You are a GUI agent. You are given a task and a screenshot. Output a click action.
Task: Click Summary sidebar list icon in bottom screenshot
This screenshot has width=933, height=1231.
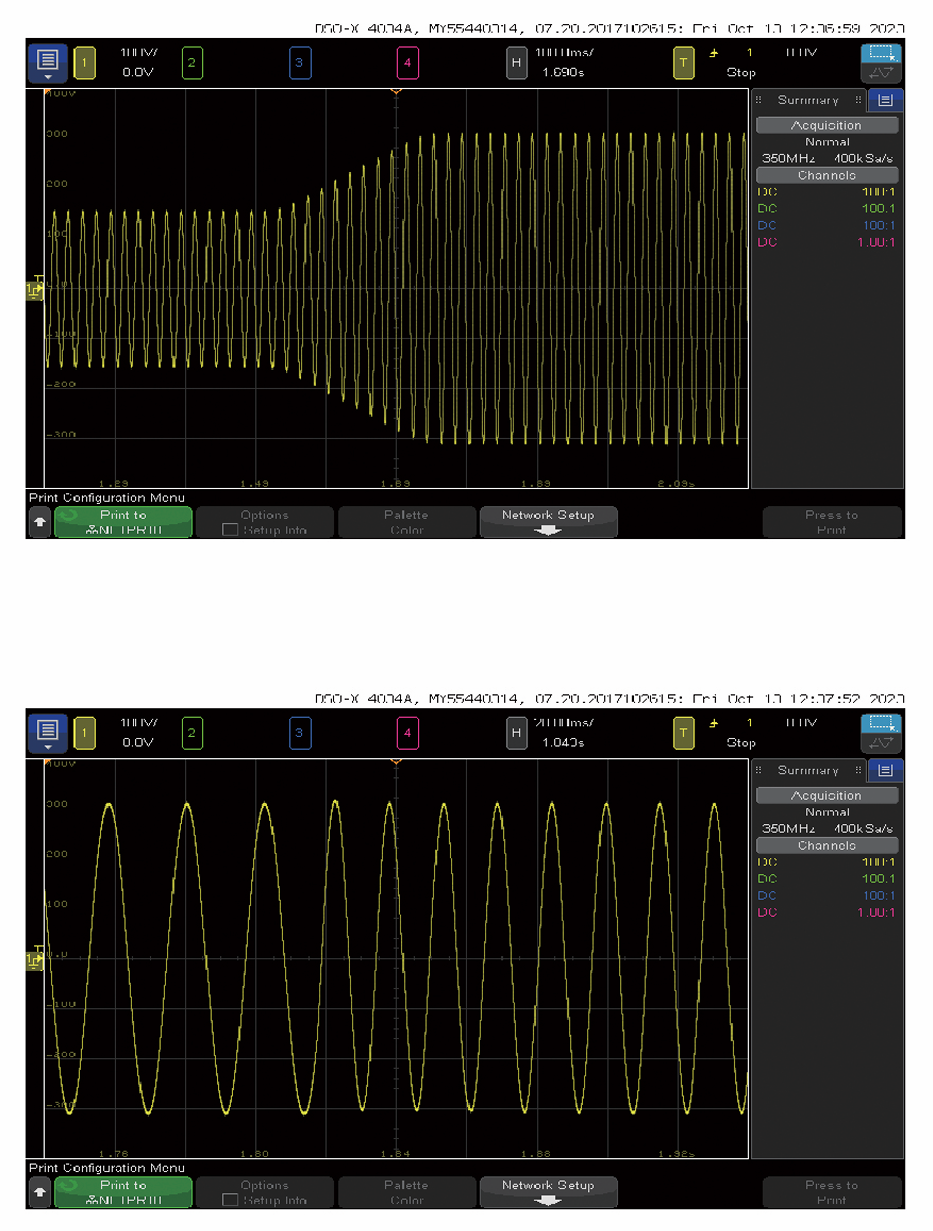point(886,770)
